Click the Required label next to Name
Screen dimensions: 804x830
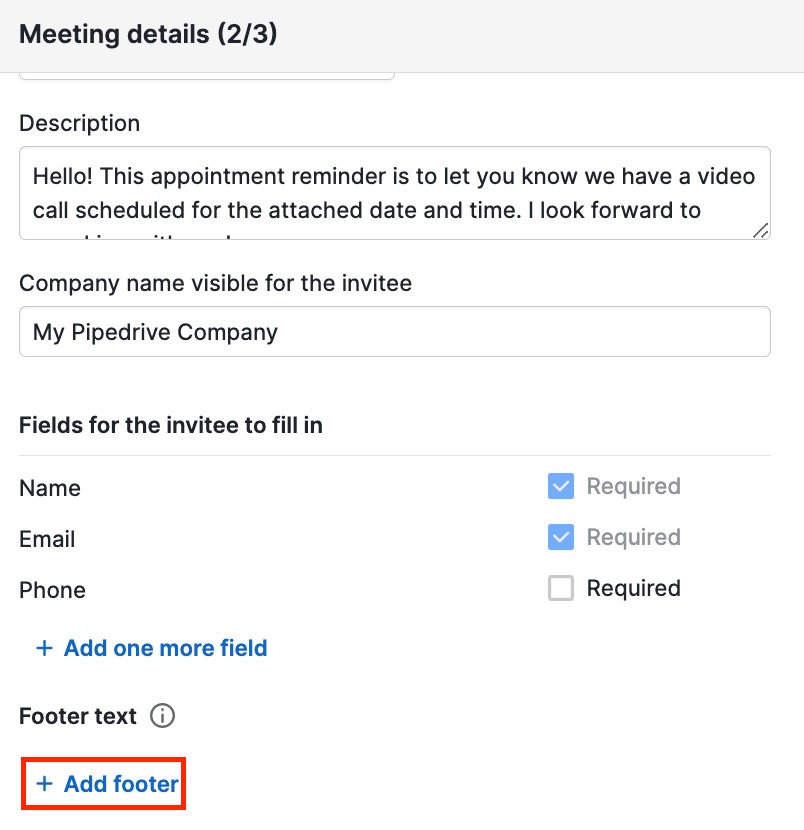pos(633,487)
